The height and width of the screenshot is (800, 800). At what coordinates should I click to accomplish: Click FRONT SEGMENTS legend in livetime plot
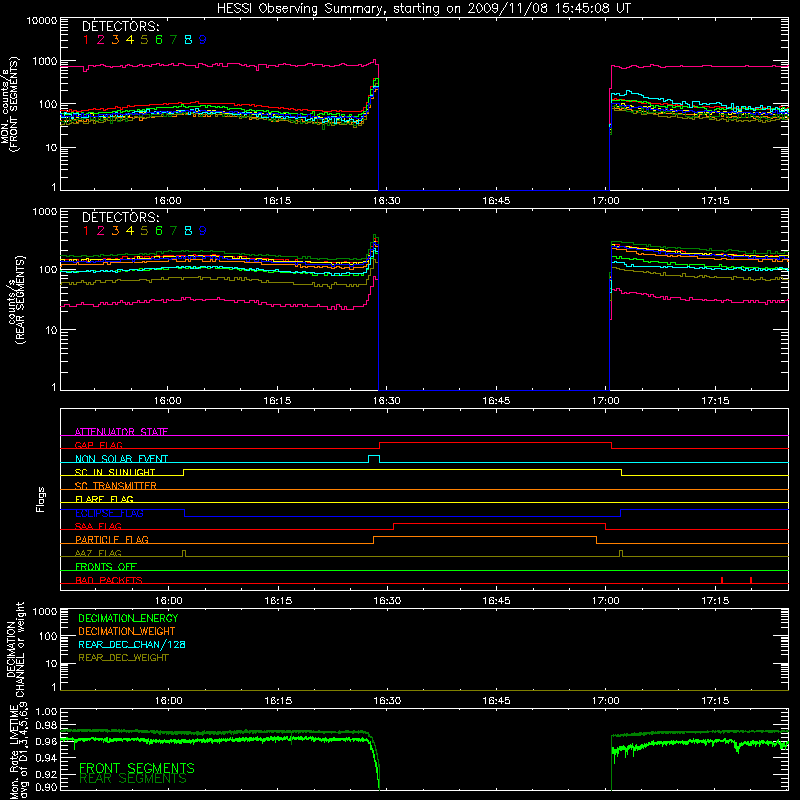coord(137,768)
